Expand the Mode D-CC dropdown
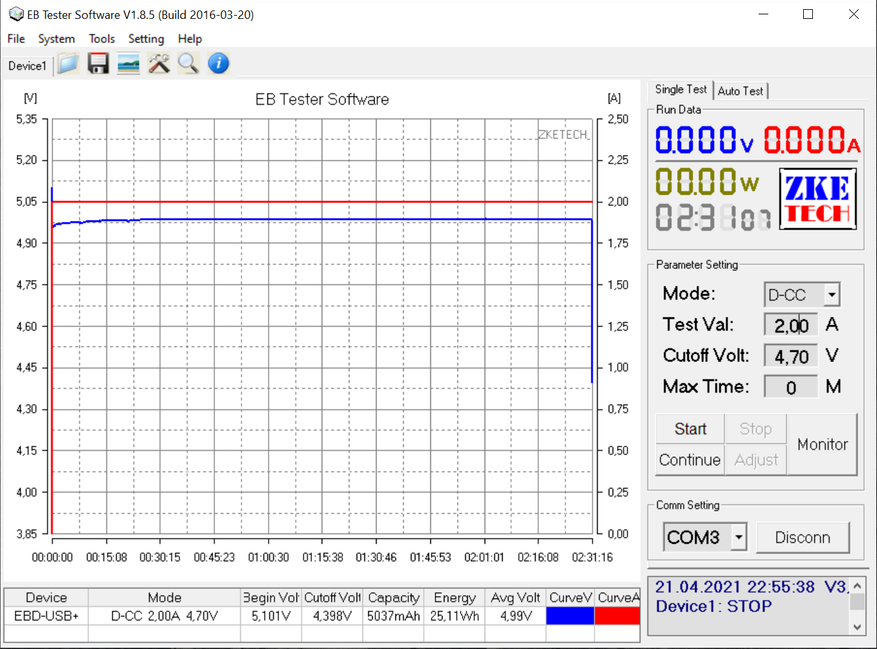Image resolution: width=877 pixels, height=649 pixels. 832,294
